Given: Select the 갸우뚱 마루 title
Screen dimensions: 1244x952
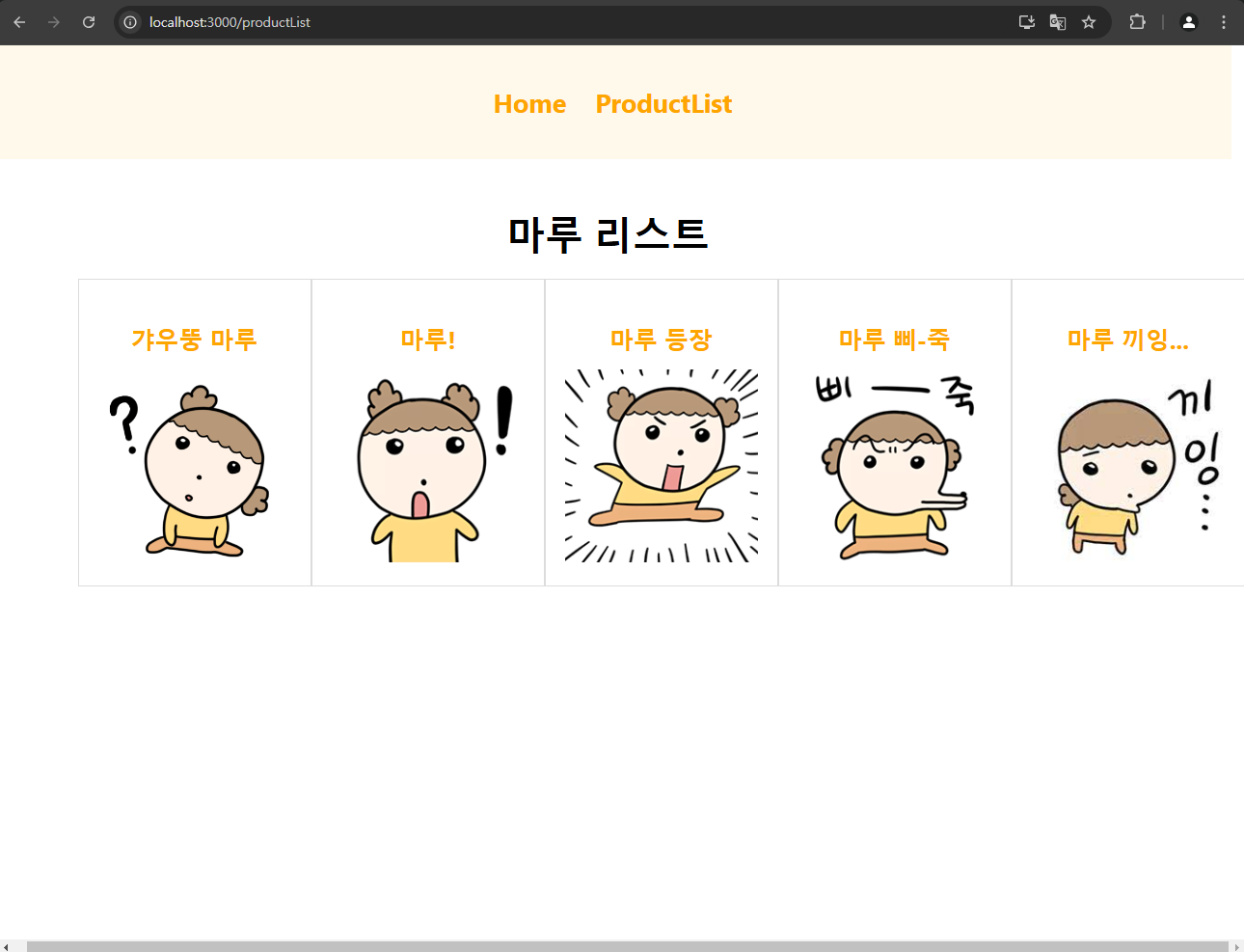Looking at the screenshot, I should 194,340.
